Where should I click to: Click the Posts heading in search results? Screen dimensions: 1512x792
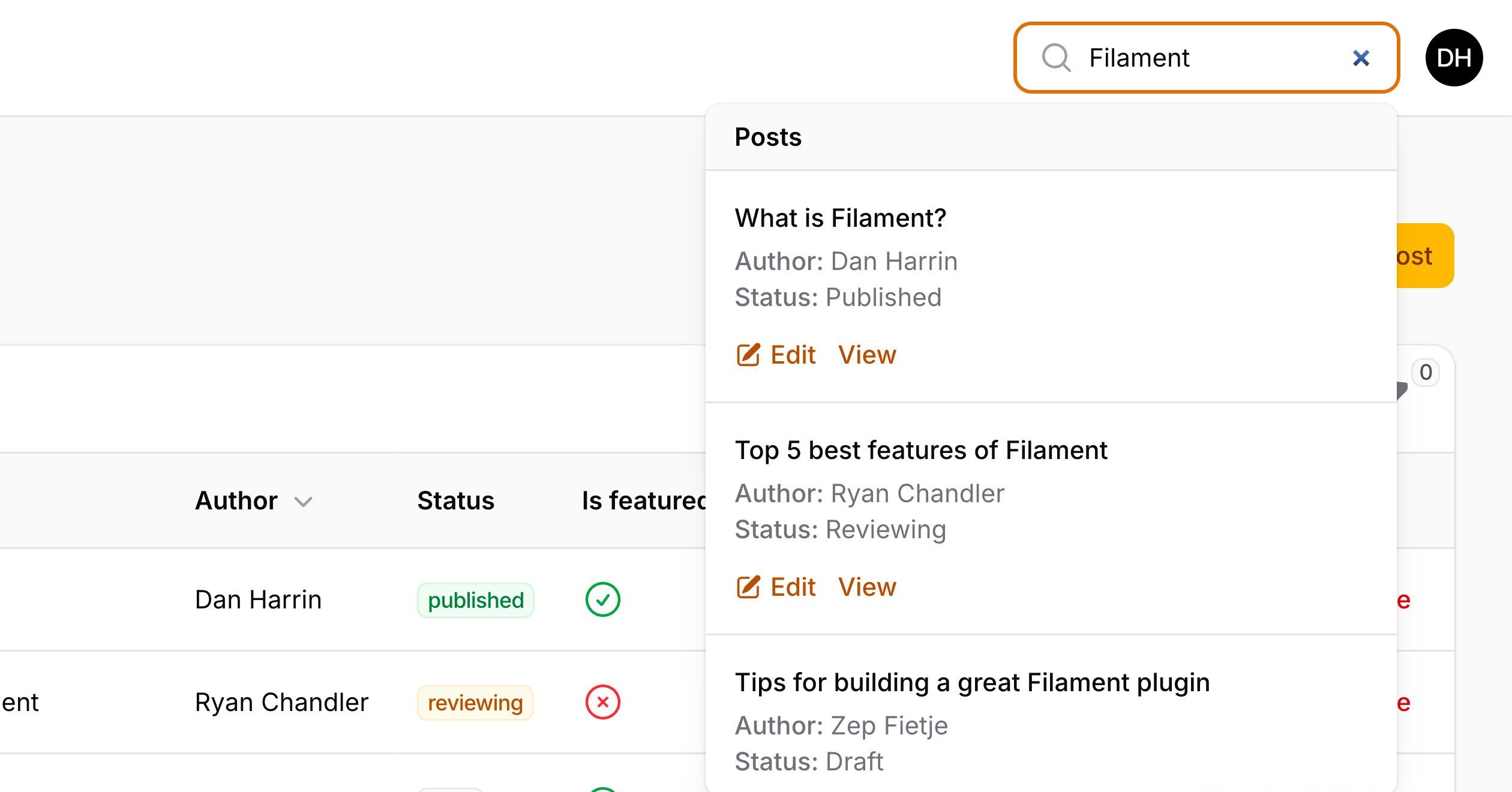[x=768, y=137]
